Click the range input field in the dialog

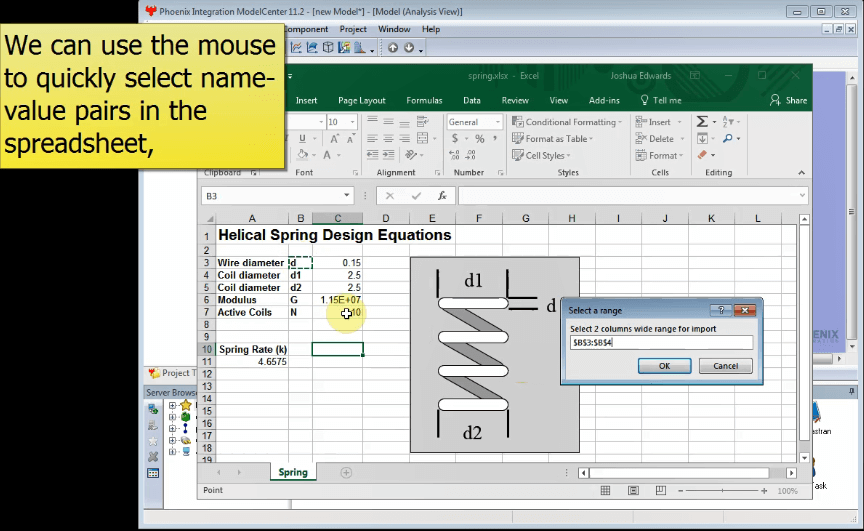[x=661, y=343]
